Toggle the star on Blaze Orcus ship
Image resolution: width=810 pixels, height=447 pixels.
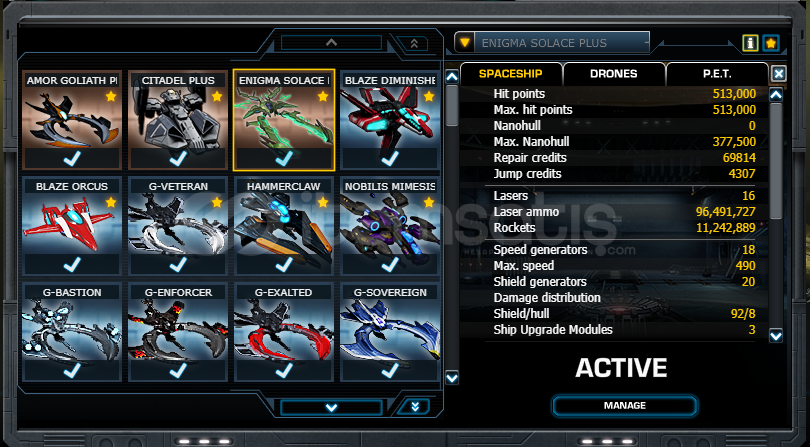[x=111, y=202]
